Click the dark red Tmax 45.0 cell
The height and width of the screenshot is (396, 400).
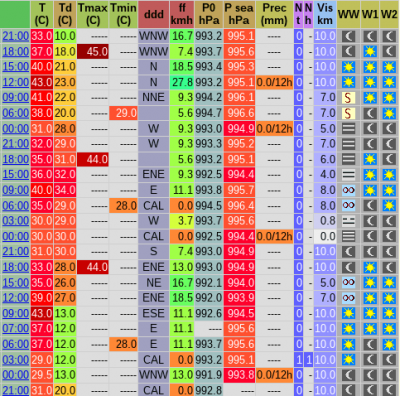(93, 52)
